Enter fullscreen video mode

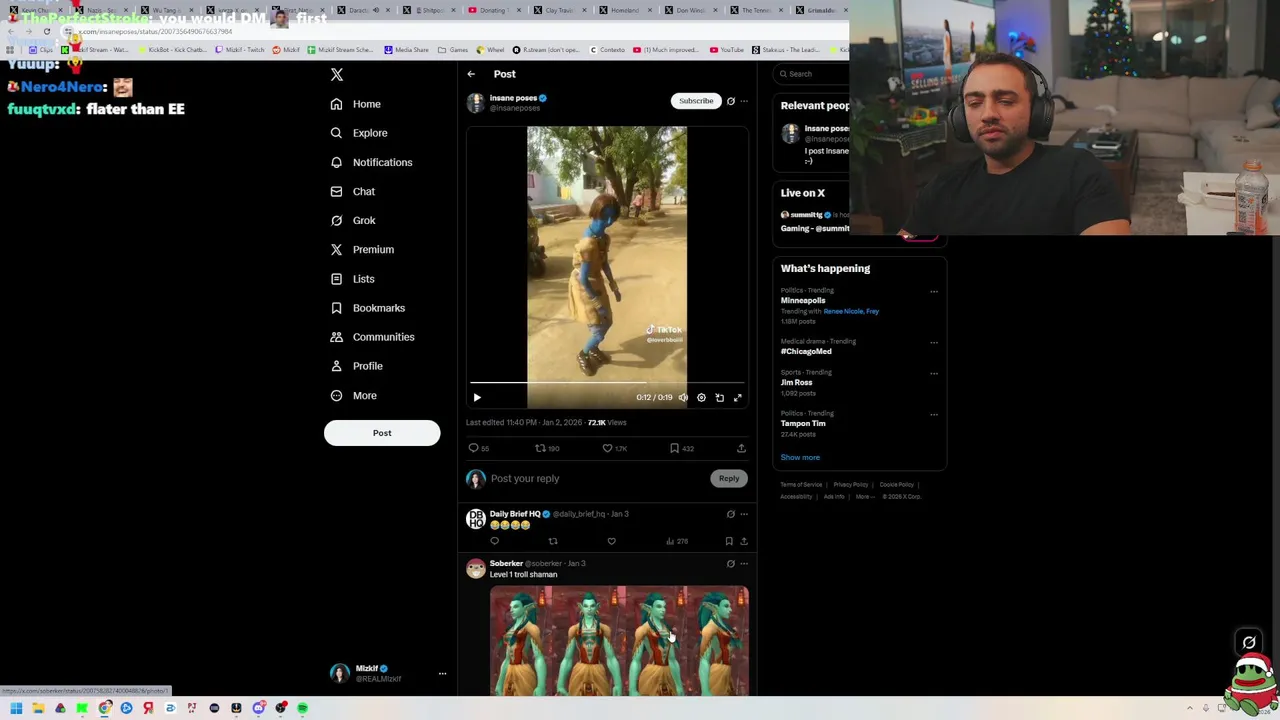click(x=738, y=398)
